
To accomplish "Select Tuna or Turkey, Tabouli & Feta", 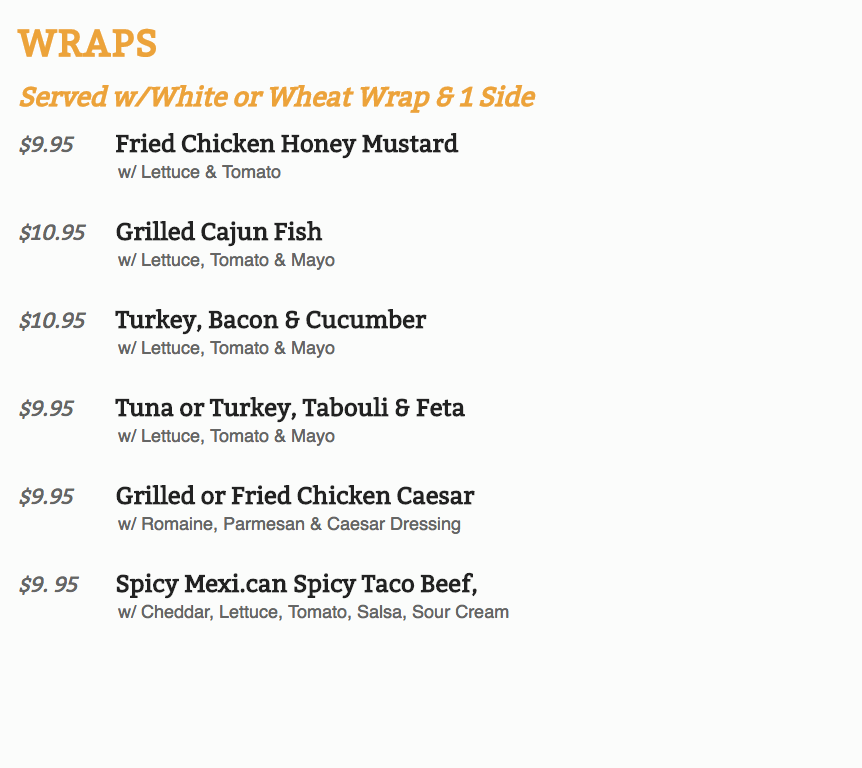I will tap(289, 408).
